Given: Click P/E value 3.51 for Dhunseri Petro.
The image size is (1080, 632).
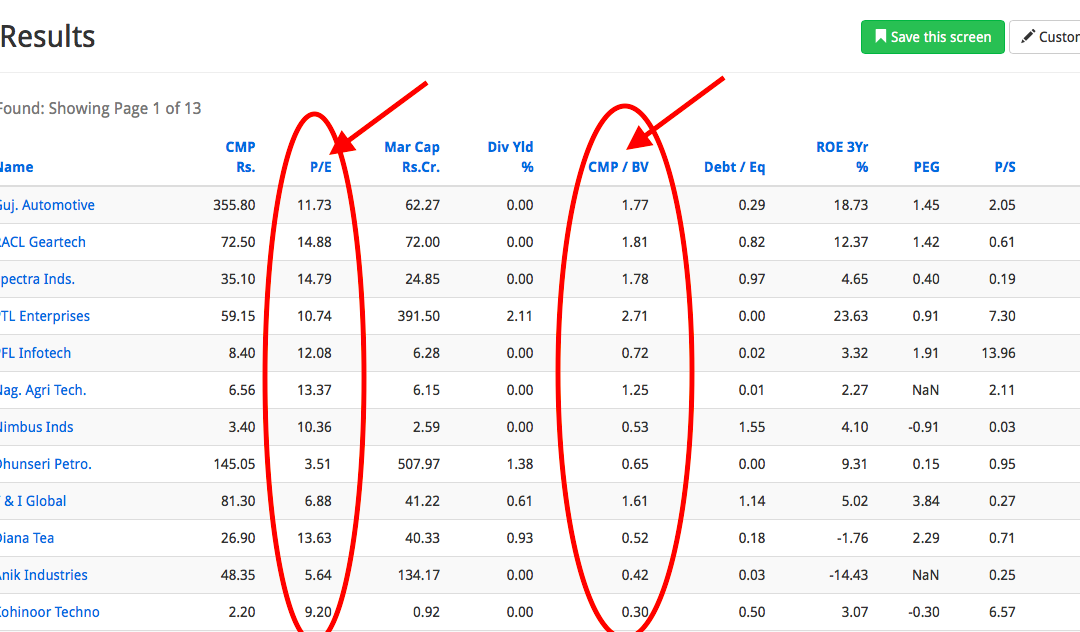Looking at the screenshot, I should click(318, 464).
